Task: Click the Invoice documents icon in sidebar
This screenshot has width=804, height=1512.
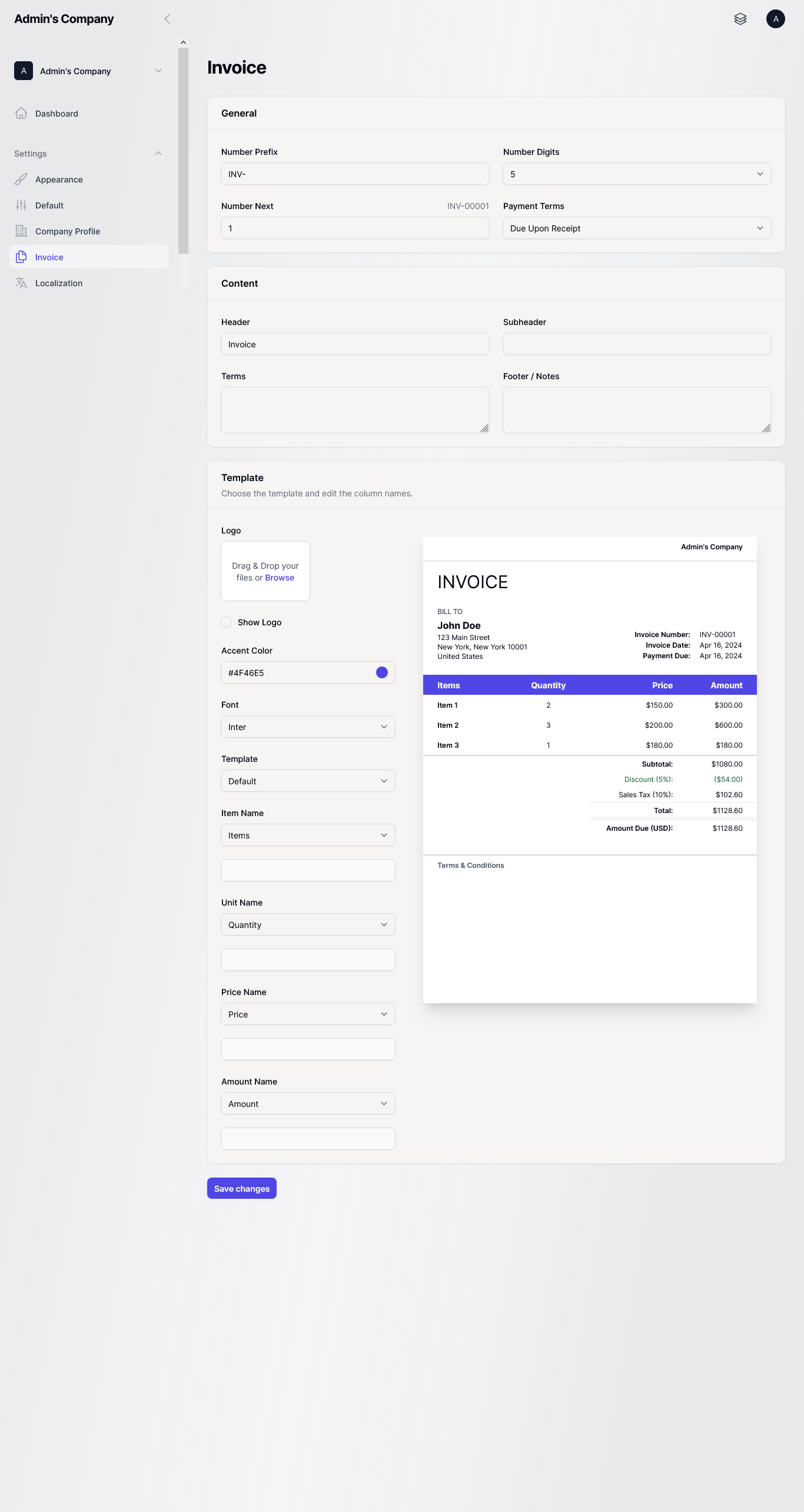Action: click(x=21, y=257)
